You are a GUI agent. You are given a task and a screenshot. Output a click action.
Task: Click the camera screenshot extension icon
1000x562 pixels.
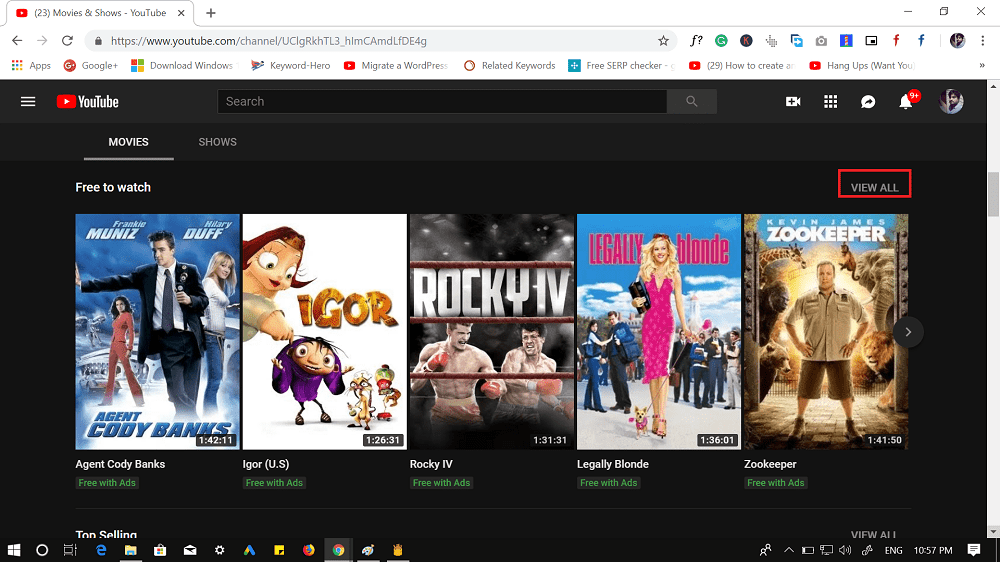(x=821, y=41)
